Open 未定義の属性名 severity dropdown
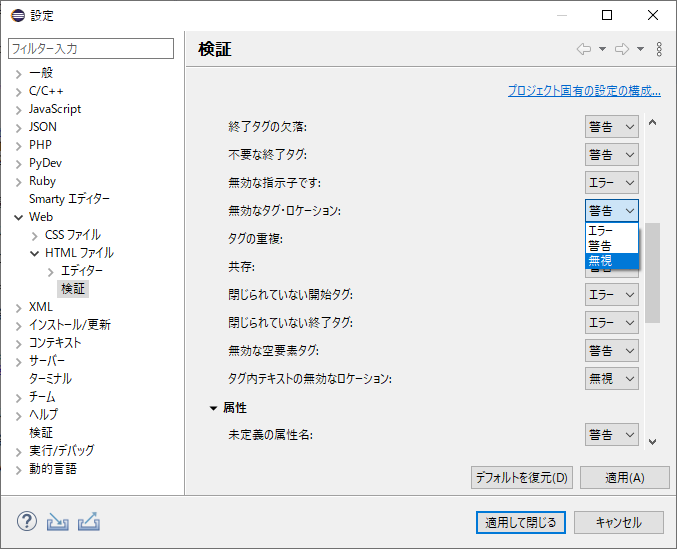The height and width of the screenshot is (549, 677). click(x=612, y=435)
